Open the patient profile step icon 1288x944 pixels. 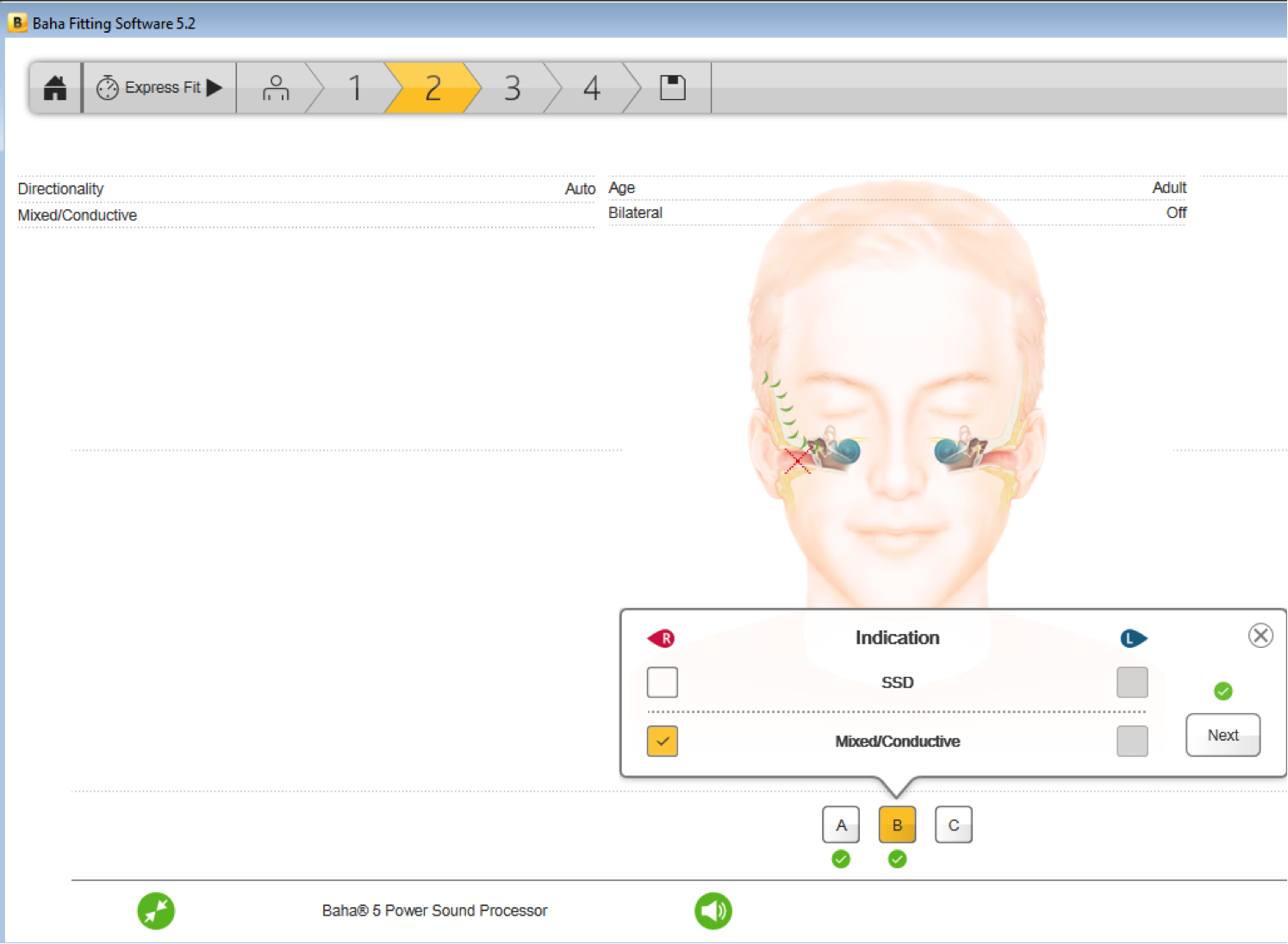point(276,88)
